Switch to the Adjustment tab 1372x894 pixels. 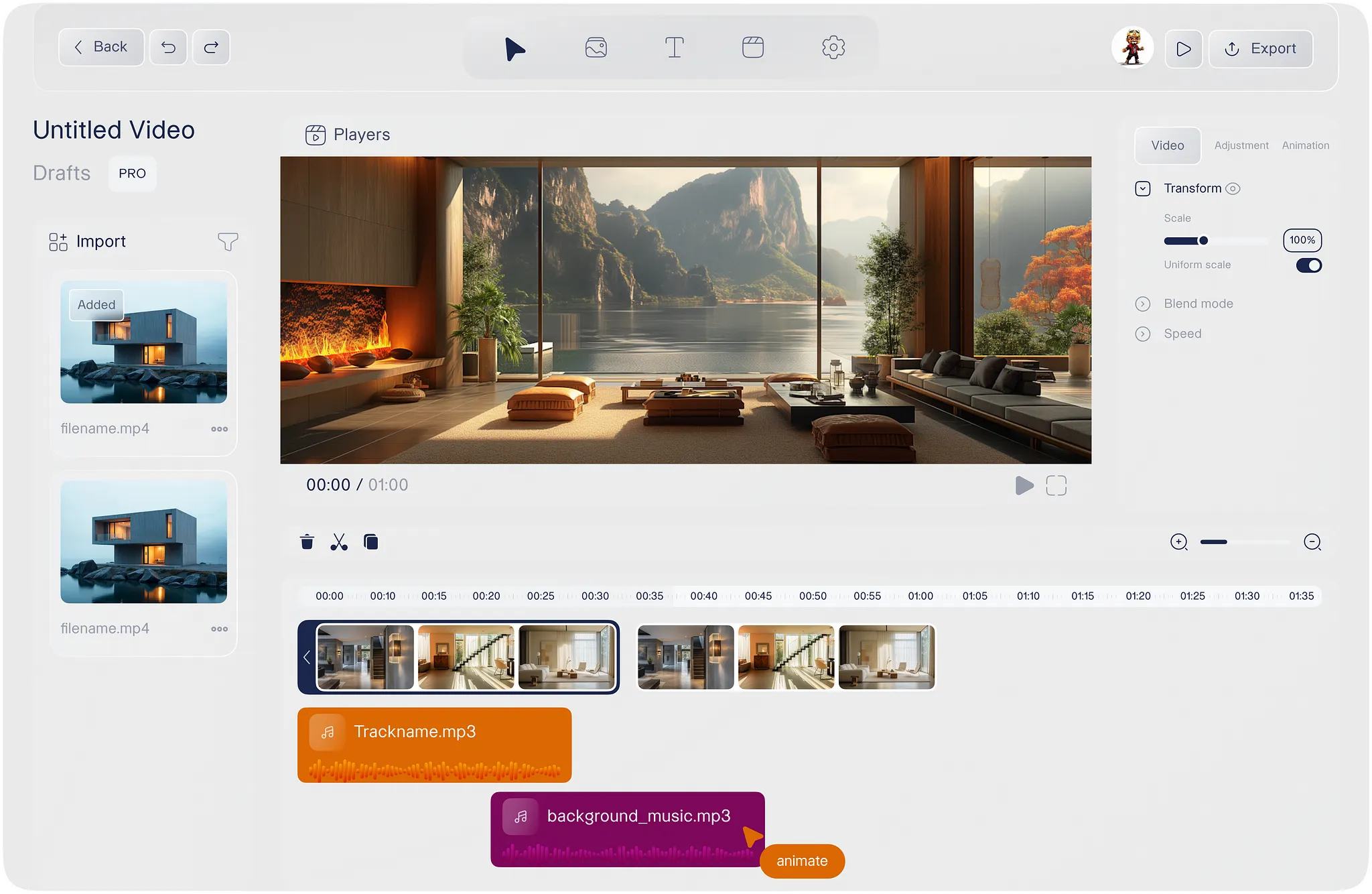pyautogui.click(x=1241, y=145)
